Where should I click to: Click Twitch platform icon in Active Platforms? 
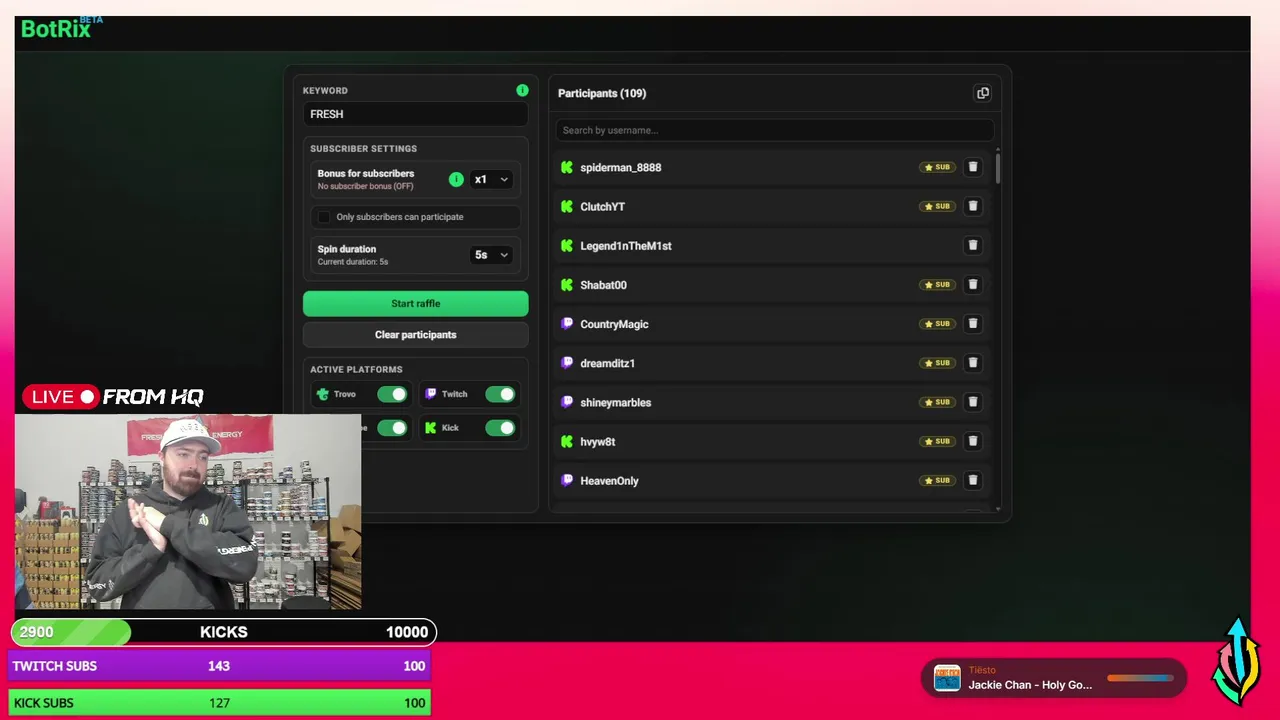point(431,394)
